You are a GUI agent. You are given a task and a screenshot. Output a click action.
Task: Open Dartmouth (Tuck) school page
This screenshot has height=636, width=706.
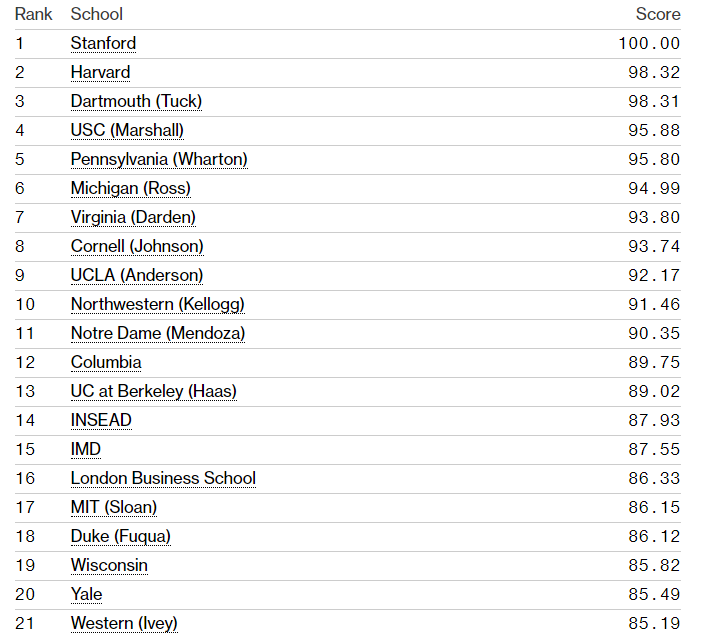point(138,101)
